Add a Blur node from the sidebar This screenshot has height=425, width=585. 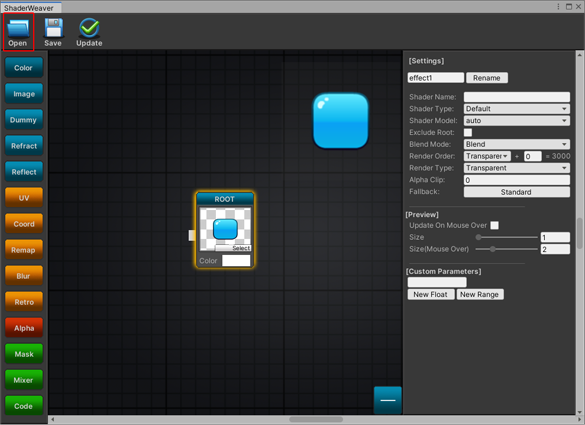pyautogui.click(x=24, y=276)
